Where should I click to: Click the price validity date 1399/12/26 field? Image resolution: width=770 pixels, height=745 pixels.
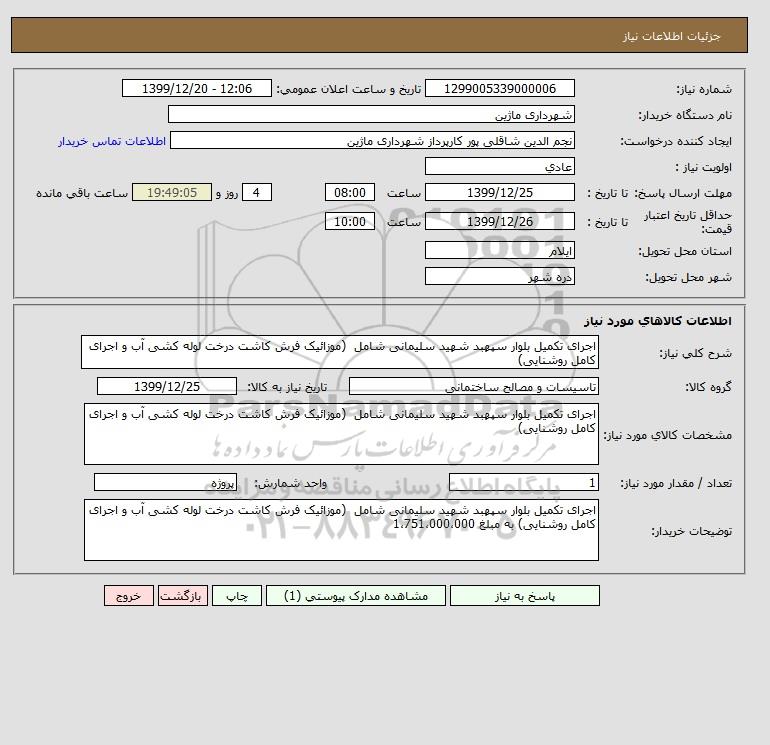click(499, 221)
